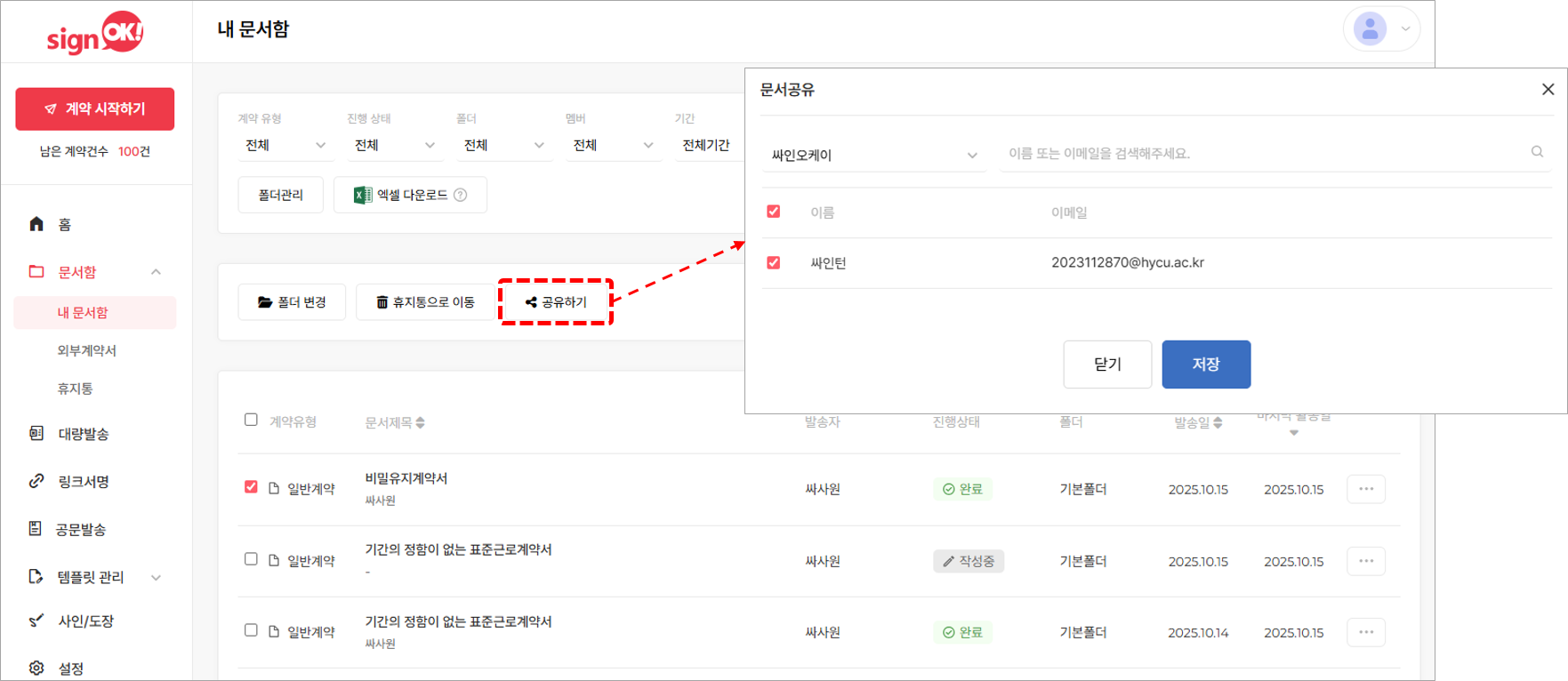Open more options for the 2025.10.14 row
The image size is (1568, 681).
1366,632
